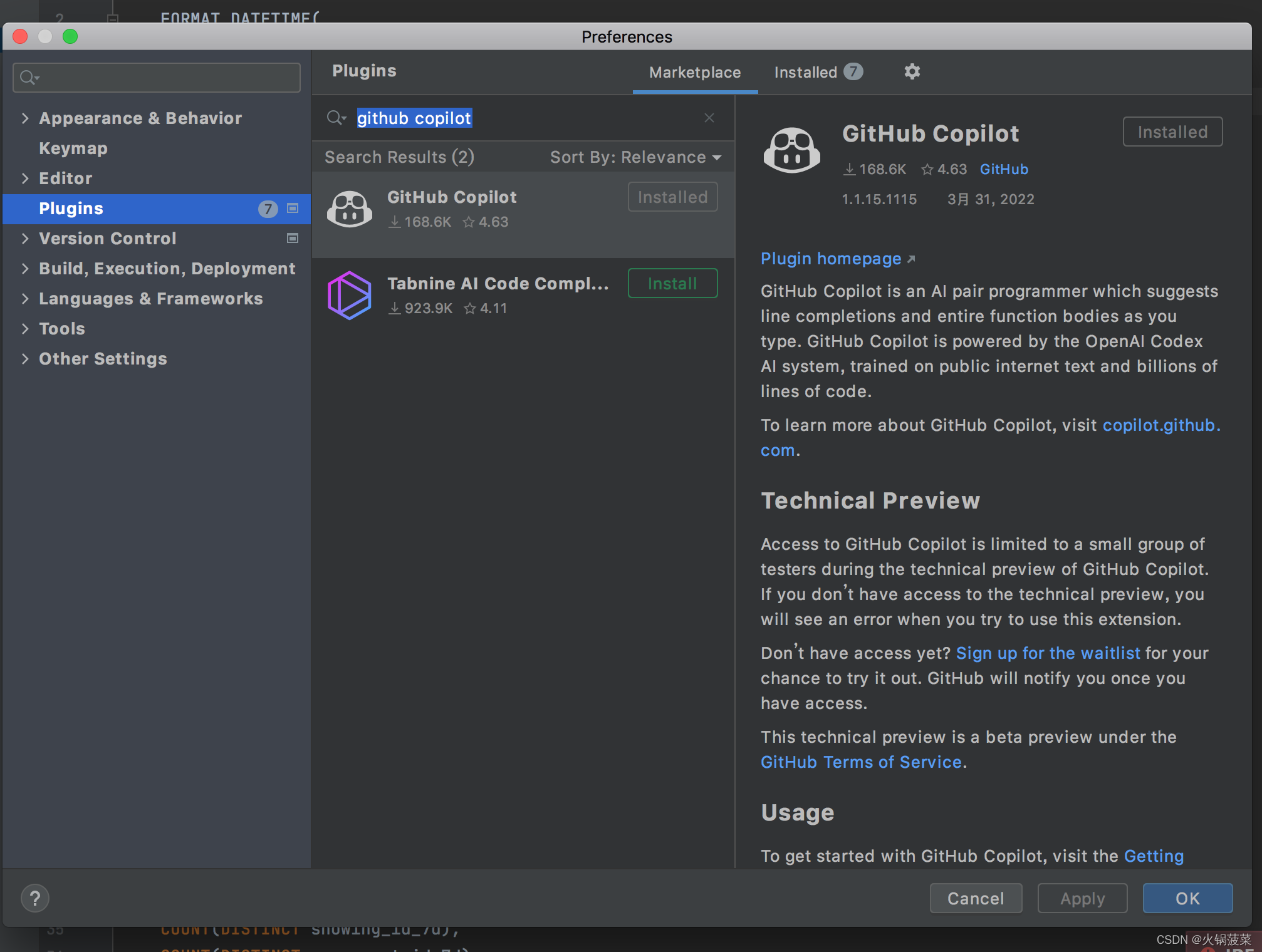Switch to the Marketplace tab

(694, 72)
